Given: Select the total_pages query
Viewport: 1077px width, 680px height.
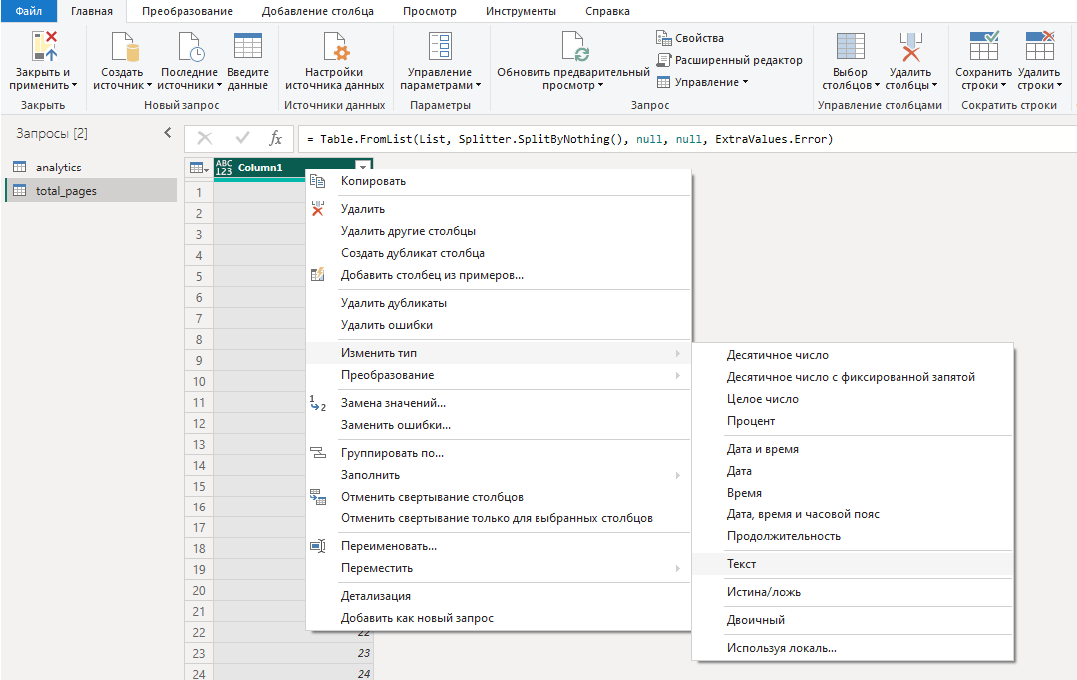Looking at the screenshot, I should pyautogui.click(x=91, y=191).
